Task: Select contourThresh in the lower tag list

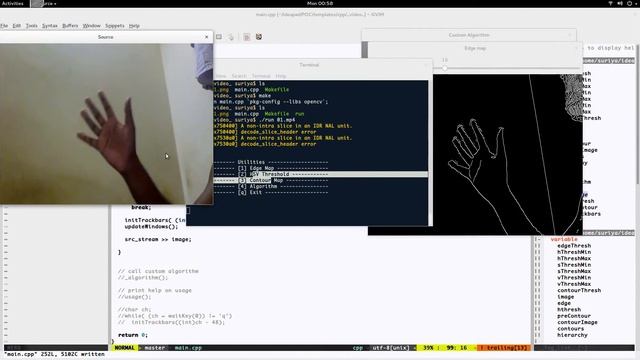Action: tap(579, 290)
